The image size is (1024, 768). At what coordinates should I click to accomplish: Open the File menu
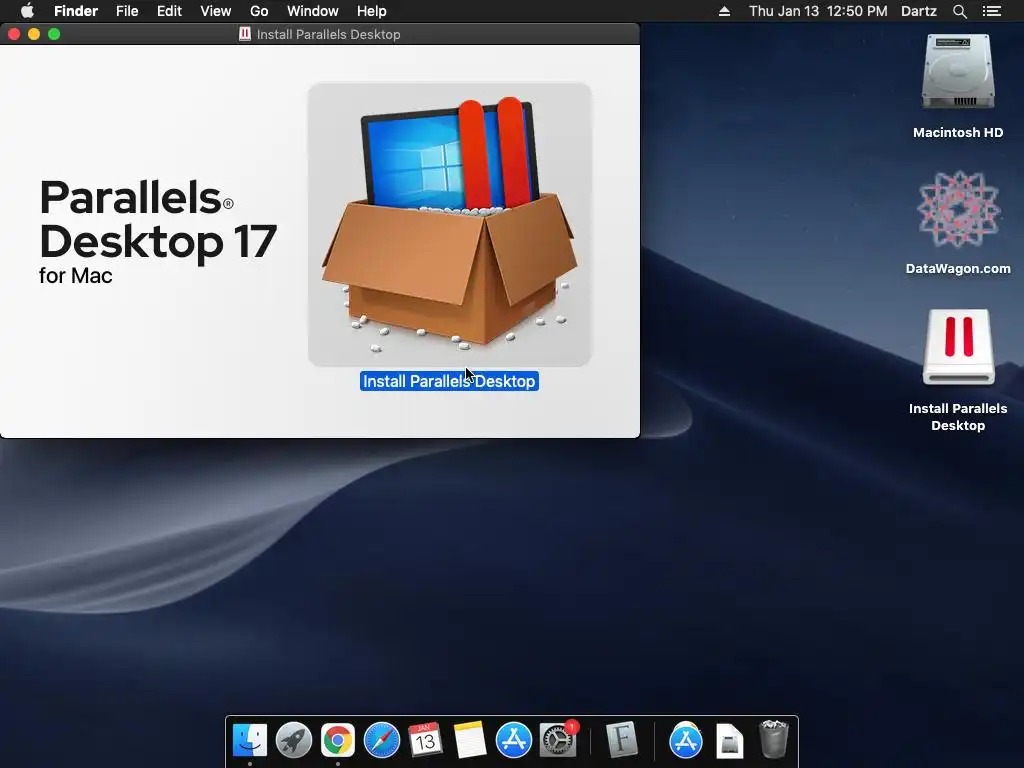point(127,11)
